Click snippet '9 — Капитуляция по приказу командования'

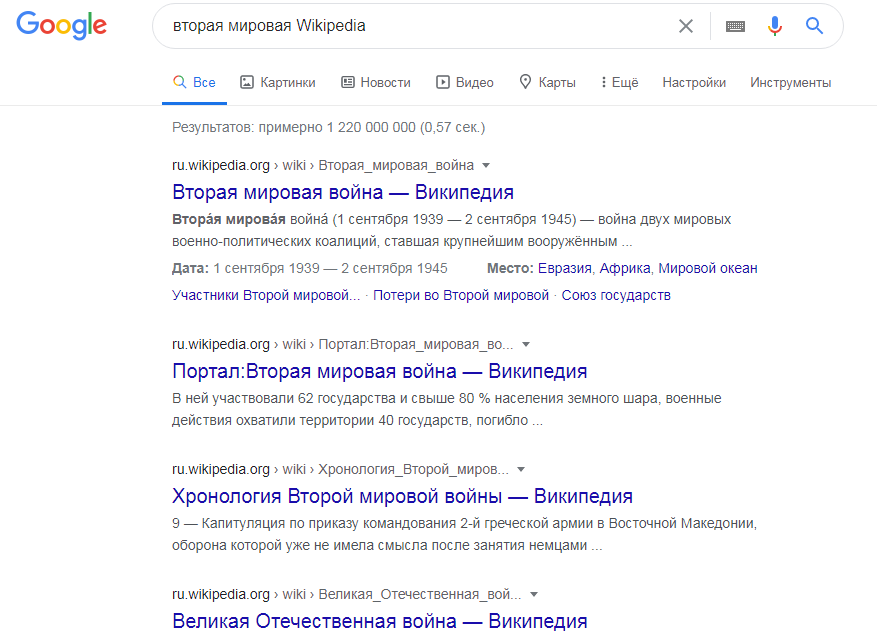[464, 534]
